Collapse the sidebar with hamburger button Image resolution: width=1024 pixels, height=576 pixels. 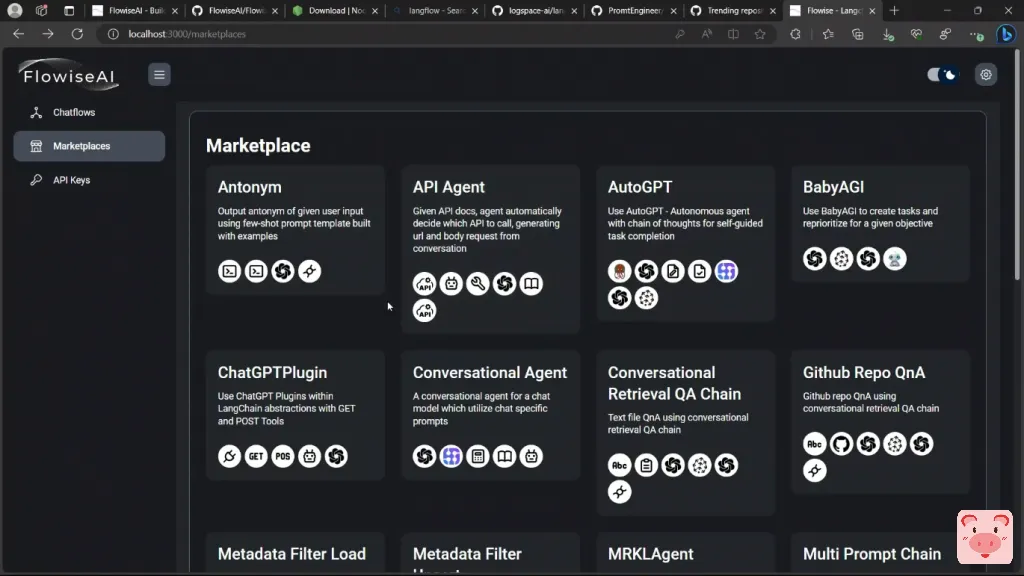(159, 74)
